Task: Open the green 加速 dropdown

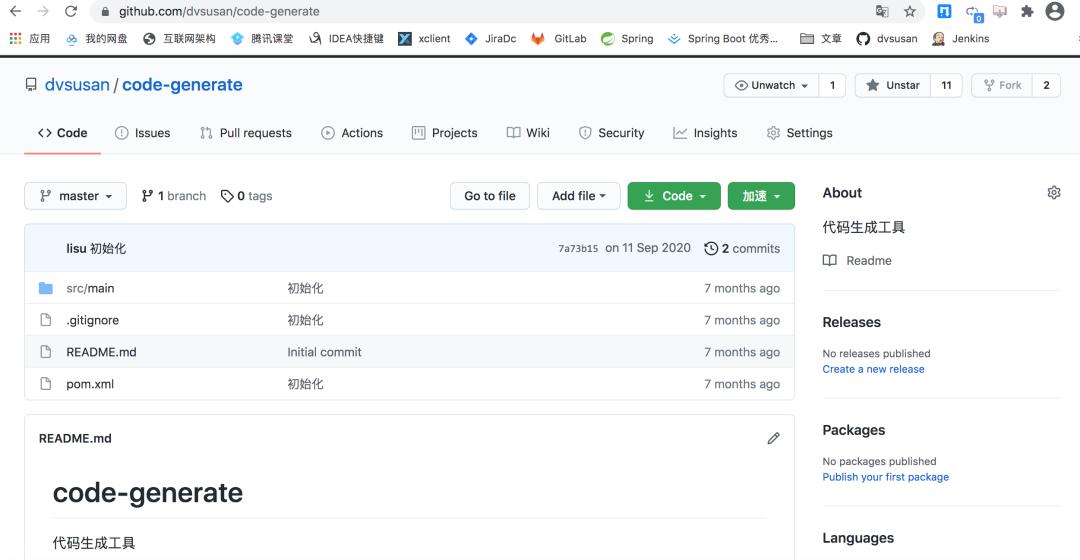Action: pyautogui.click(x=761, y=196)
